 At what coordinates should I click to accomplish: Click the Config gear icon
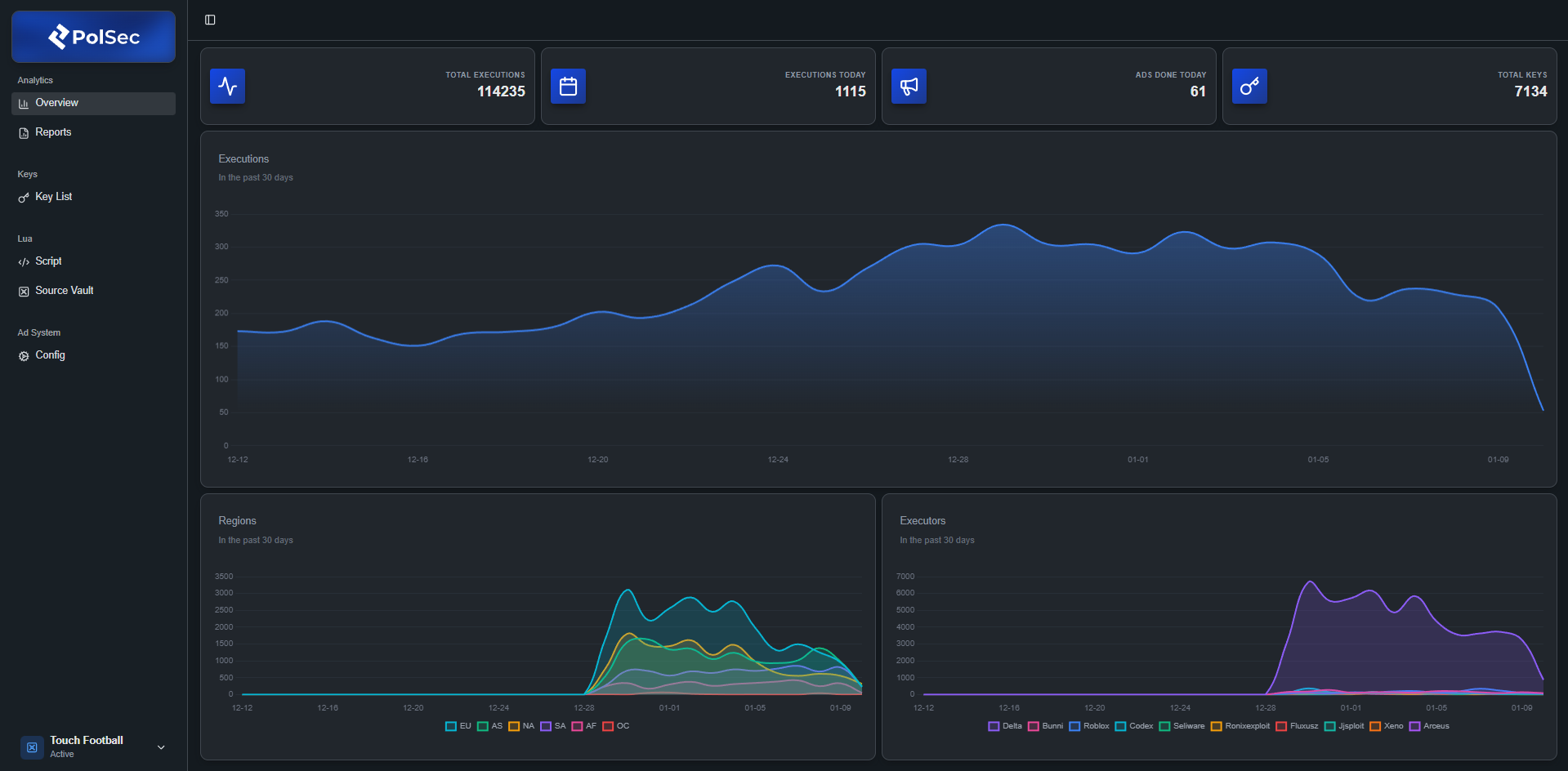pos(24,356)
